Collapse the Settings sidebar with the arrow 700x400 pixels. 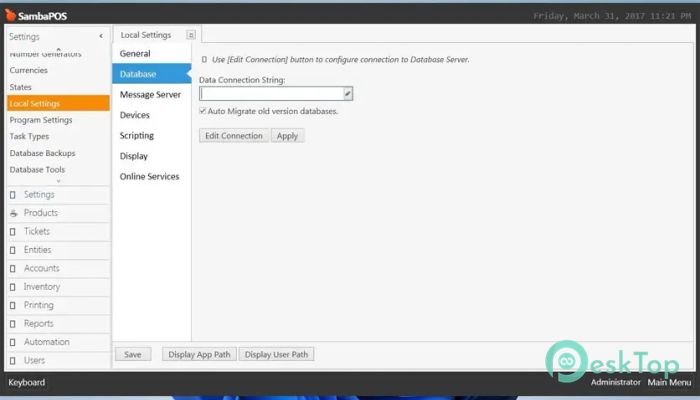101,36
